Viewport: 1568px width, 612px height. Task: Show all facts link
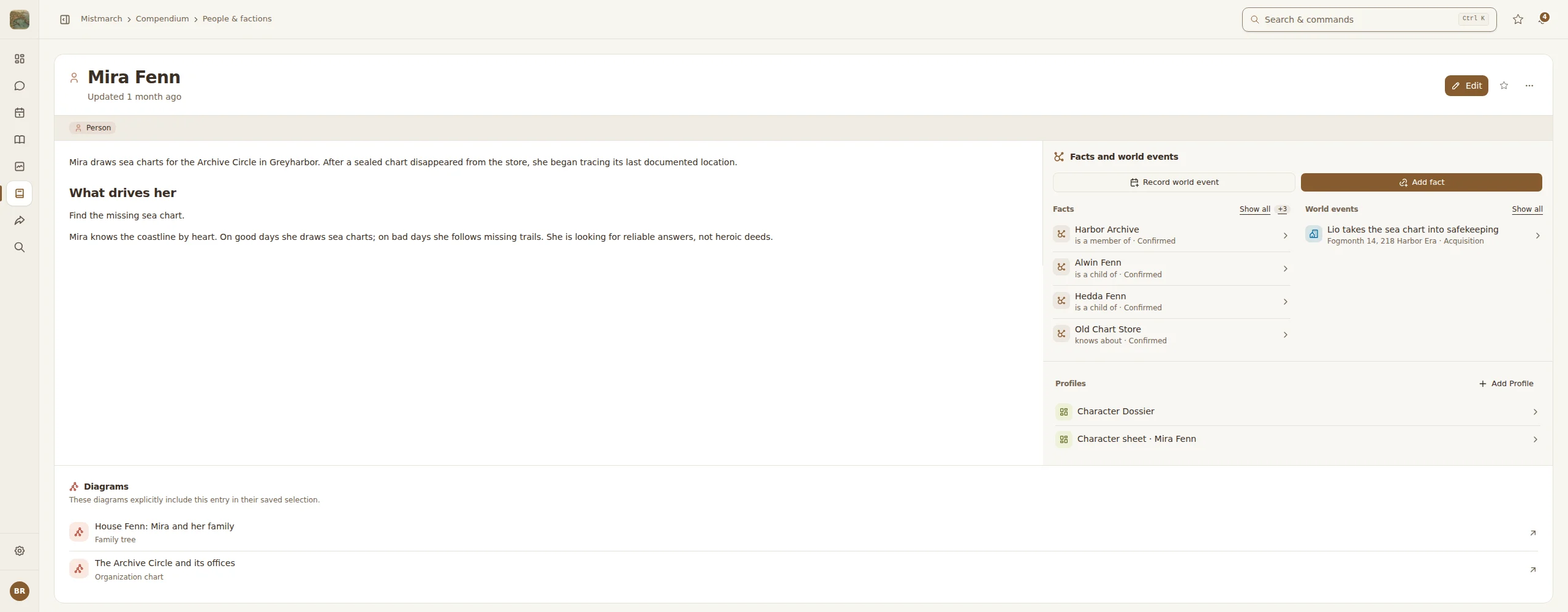(x=1254, y=209)
